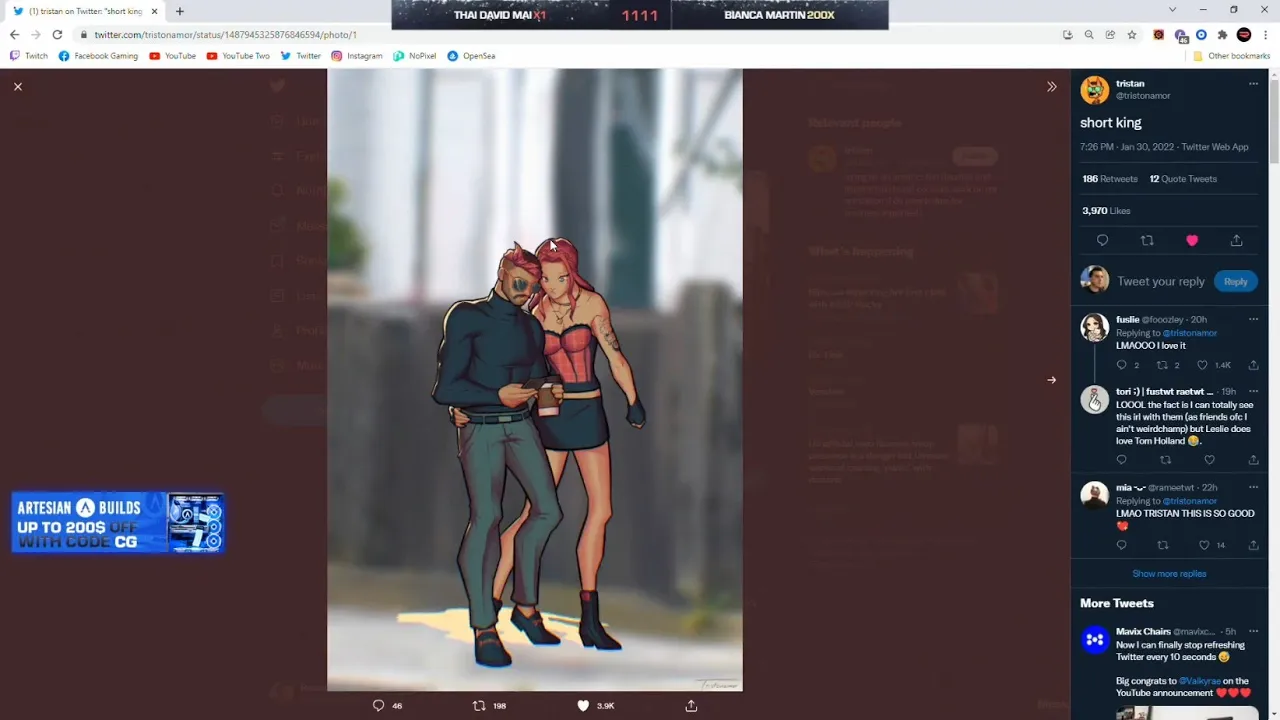
Task: Click Show more replies
Action: 1169,574
